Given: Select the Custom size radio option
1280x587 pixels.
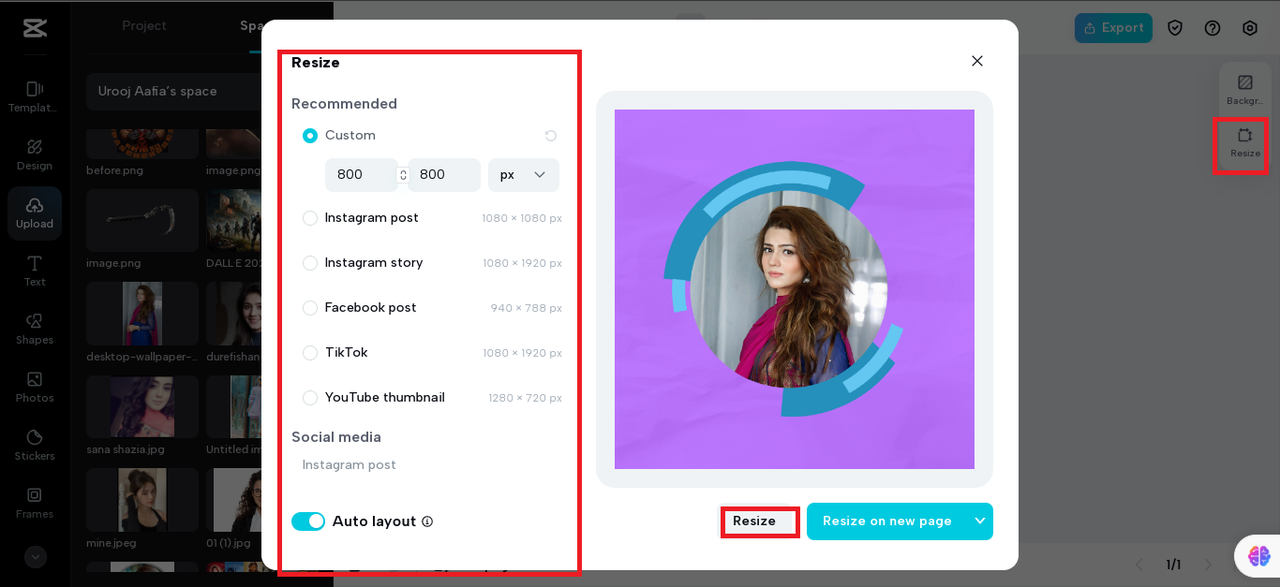Looking at the screenshot, I should coord(310,135).
